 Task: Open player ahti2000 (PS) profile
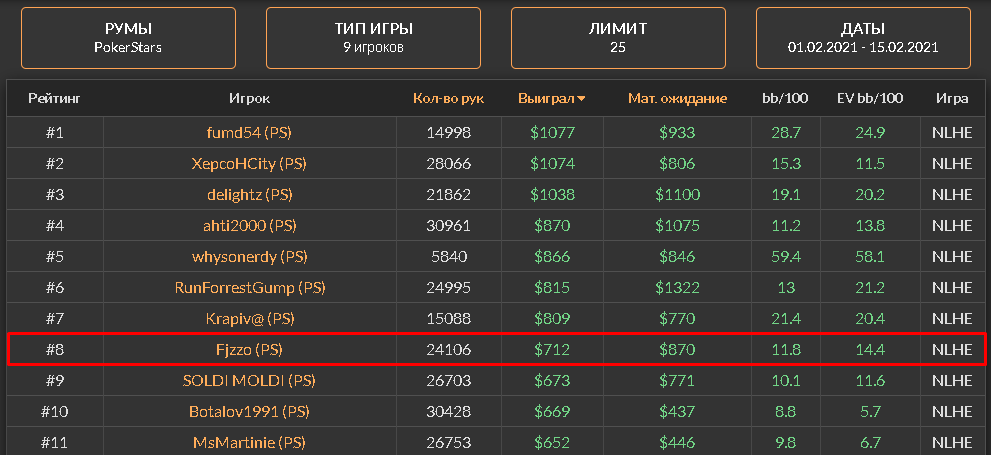tap(250, 226)
